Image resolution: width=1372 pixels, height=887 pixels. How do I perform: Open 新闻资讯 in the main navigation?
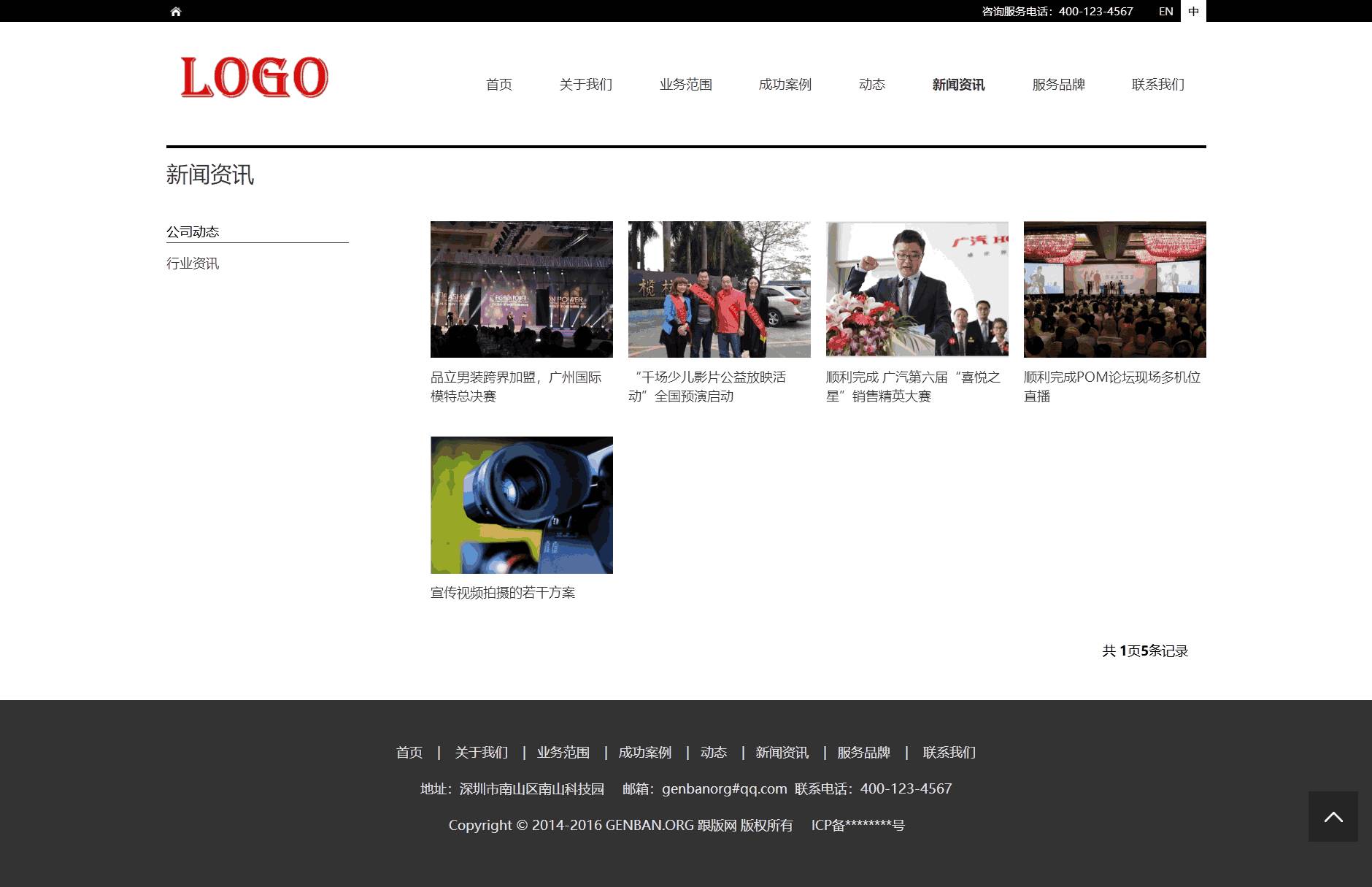[959, 85]
